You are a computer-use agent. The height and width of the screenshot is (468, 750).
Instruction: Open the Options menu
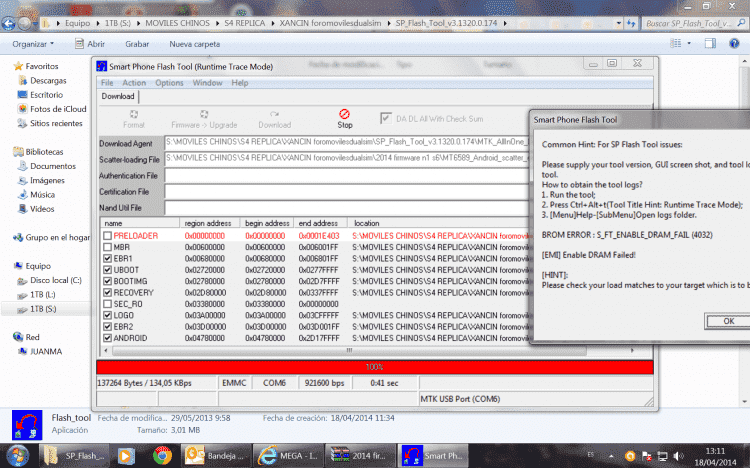169,83
